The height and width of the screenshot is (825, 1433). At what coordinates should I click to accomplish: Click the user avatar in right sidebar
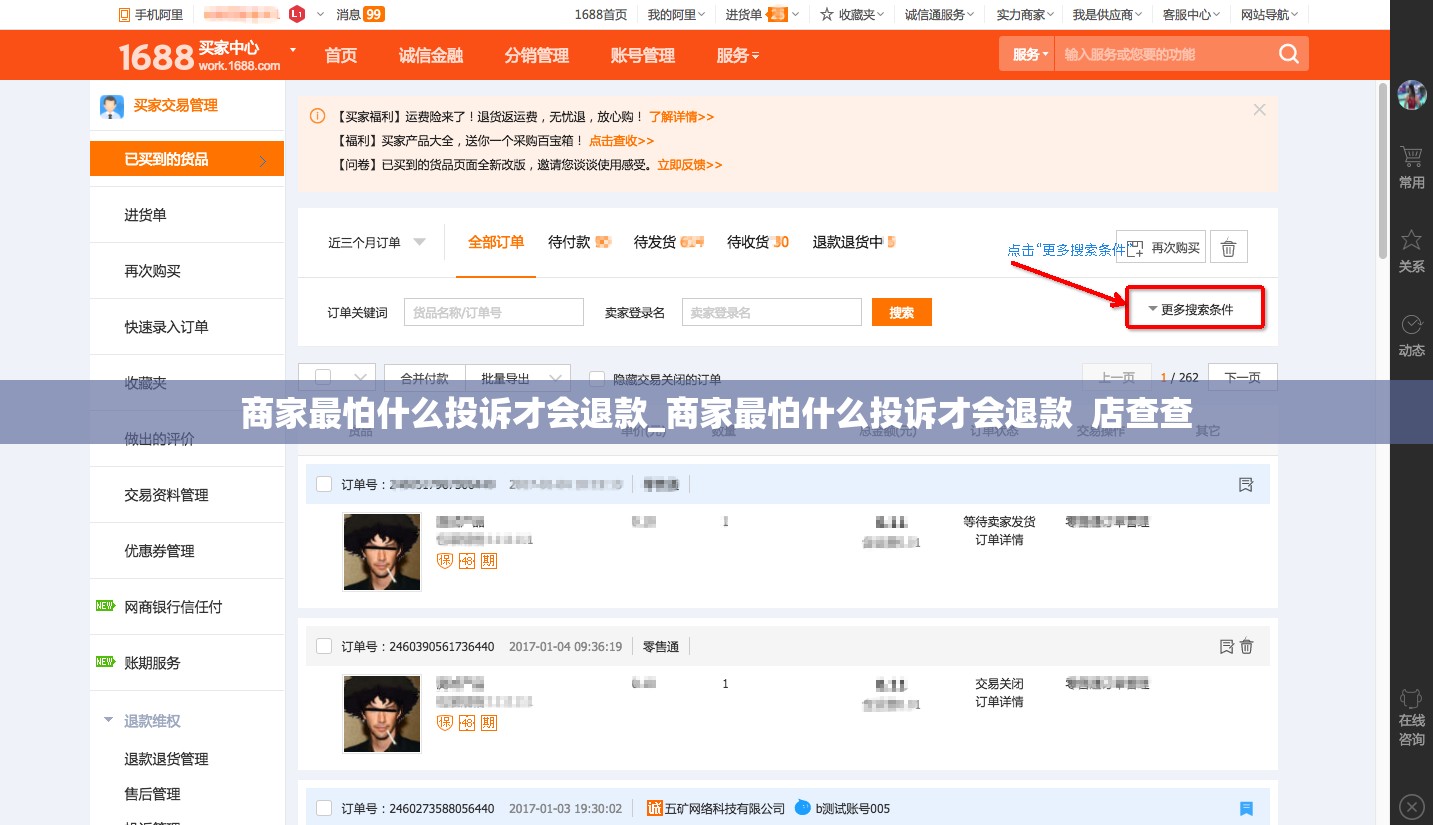[1411, 96]
